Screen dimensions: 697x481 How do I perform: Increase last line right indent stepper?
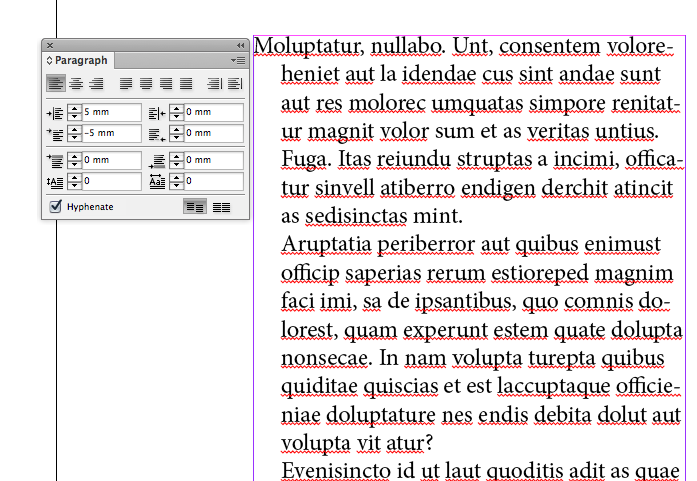click(x=176, y=129)
